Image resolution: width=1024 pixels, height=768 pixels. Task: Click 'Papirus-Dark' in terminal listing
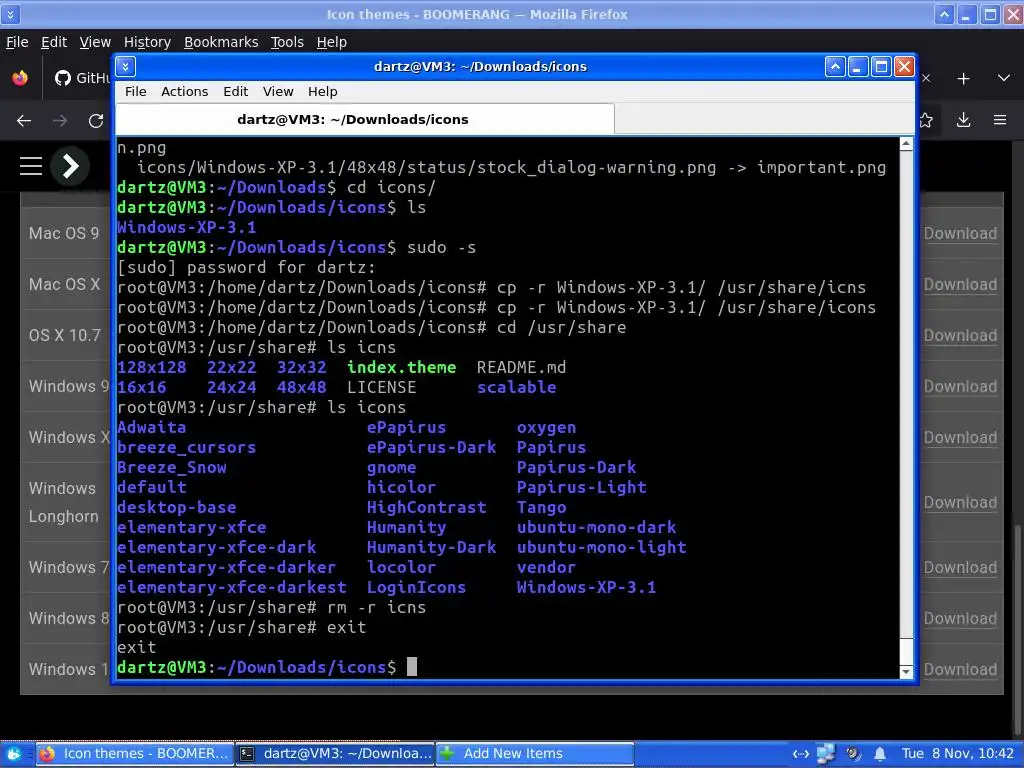(576, 468)
